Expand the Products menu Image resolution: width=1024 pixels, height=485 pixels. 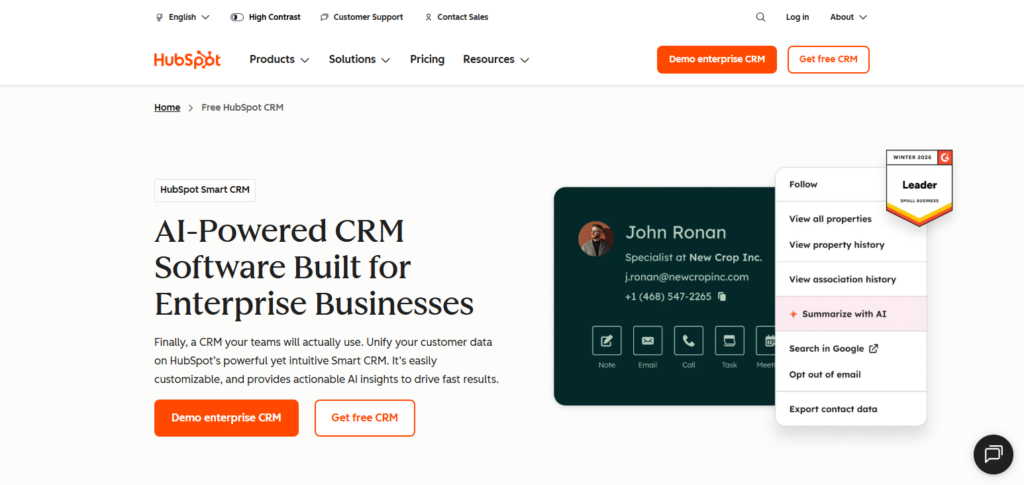point(280,59)
